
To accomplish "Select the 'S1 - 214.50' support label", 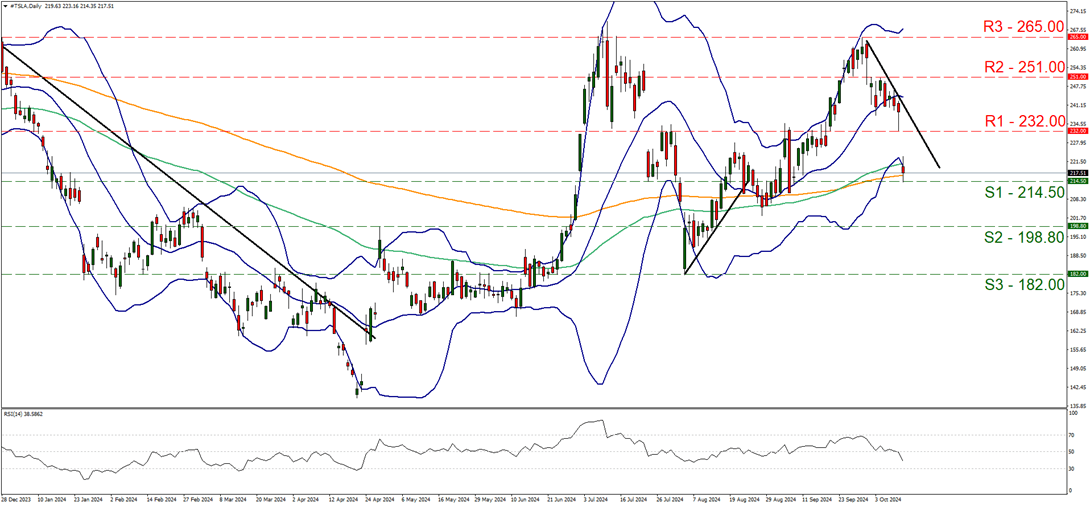I will pos(1024,193).
